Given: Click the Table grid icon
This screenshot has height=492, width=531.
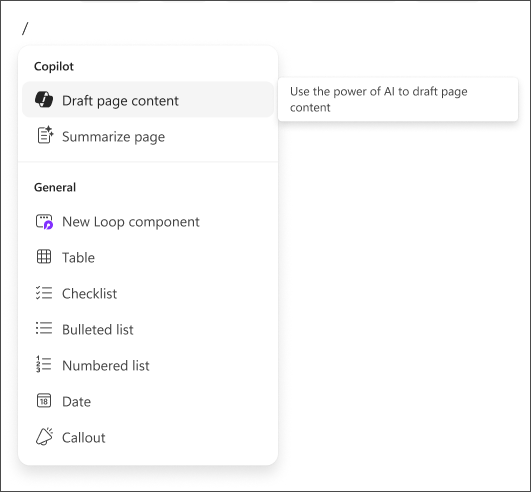Looking at the screenshot, I should (44, 257).
